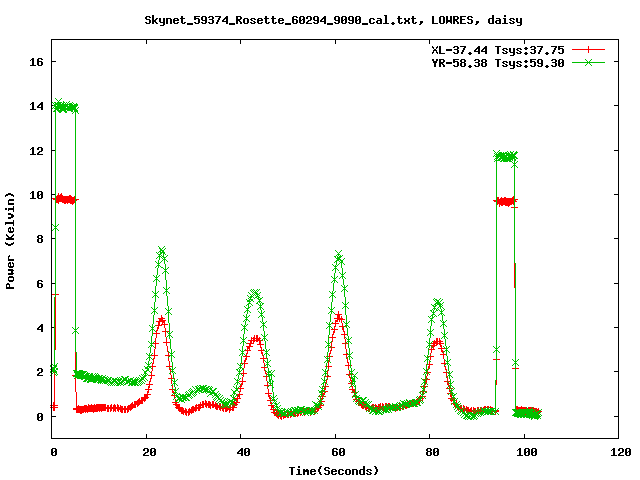
Task: Click red calibration plateau near time zero
Action: [x=66, y=200]
